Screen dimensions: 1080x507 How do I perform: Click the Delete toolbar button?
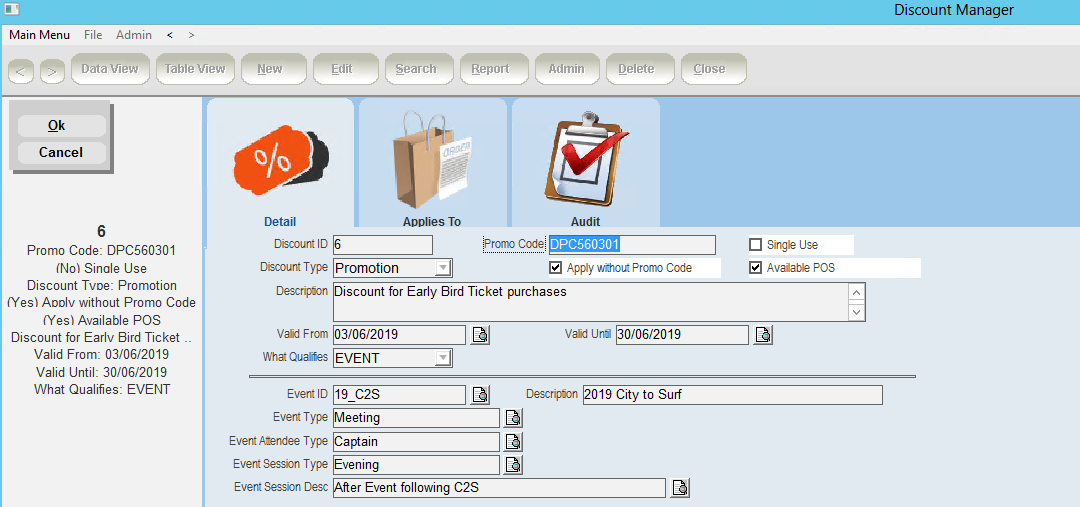pos(639,69)
